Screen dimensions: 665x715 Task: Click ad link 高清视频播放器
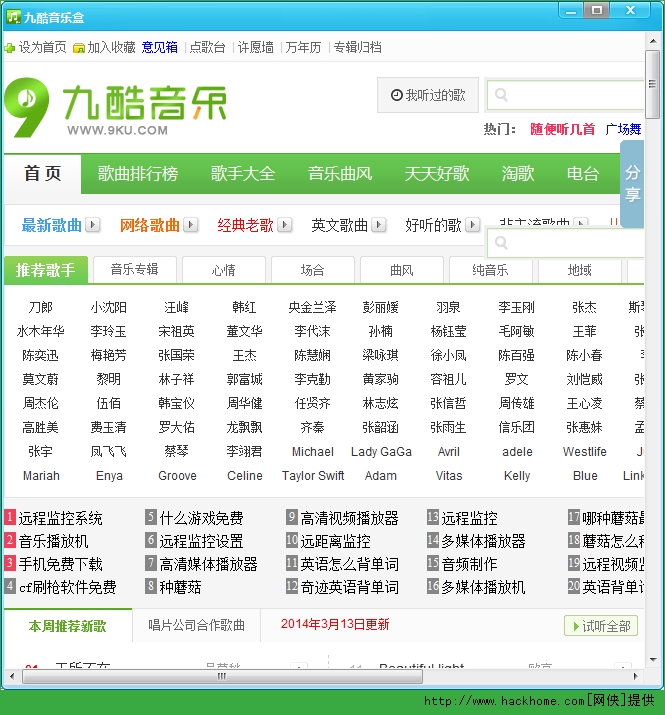[x=349, y=518]
